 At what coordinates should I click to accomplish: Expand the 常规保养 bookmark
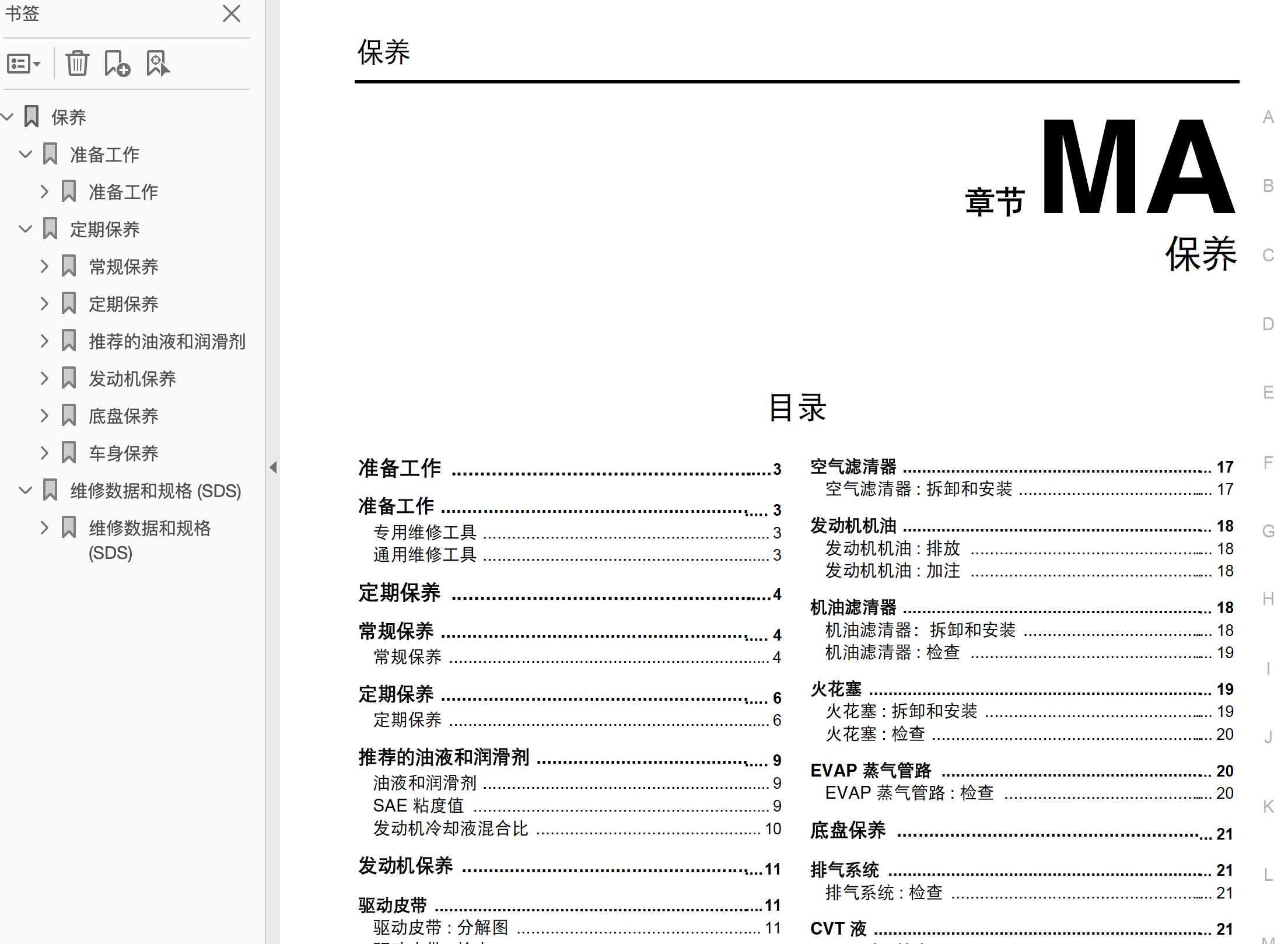[x=44, y=266]
